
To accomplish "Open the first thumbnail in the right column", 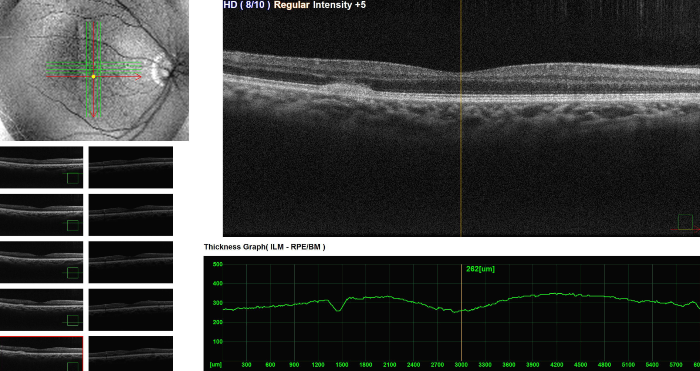I will (131, 167).
